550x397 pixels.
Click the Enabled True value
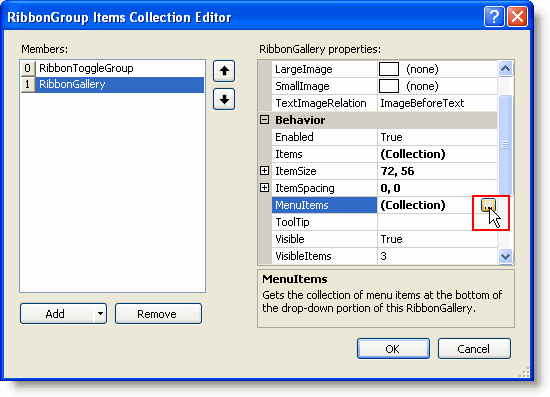(x=437, y=137)
